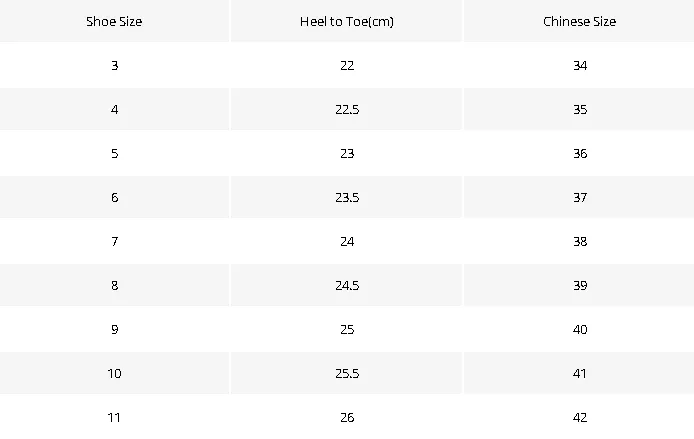Select the 26 heel to toe cell
The height and width of the screenshot is (439, 694).
click(347, 417)
